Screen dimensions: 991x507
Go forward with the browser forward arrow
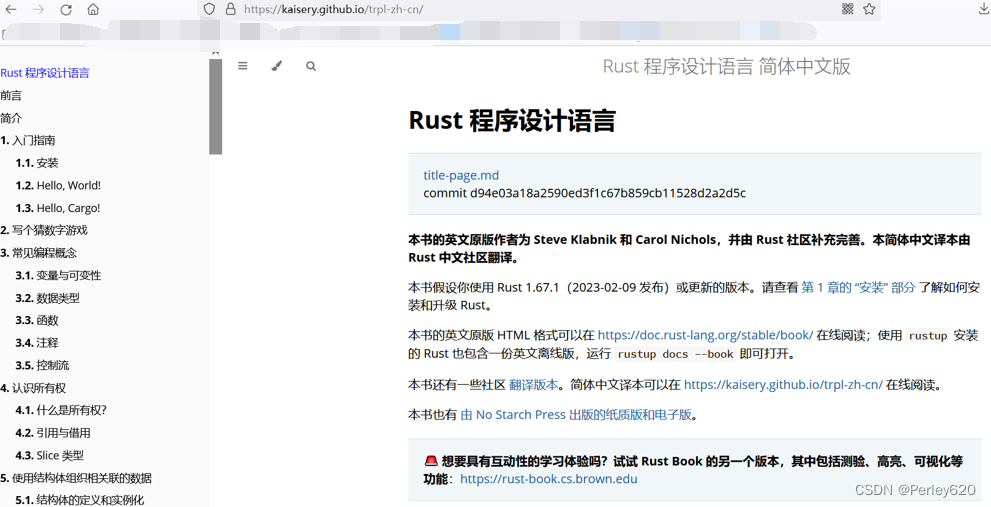38,9
